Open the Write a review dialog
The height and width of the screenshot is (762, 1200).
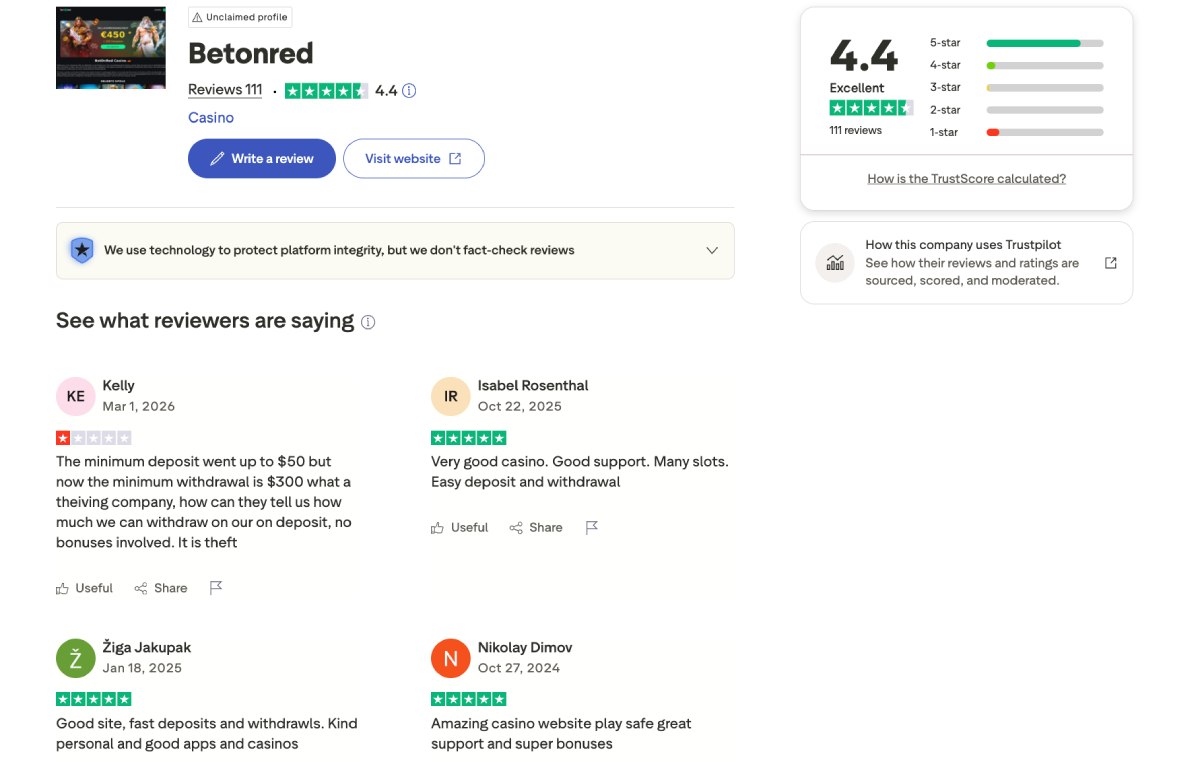(x=261, y=158)
